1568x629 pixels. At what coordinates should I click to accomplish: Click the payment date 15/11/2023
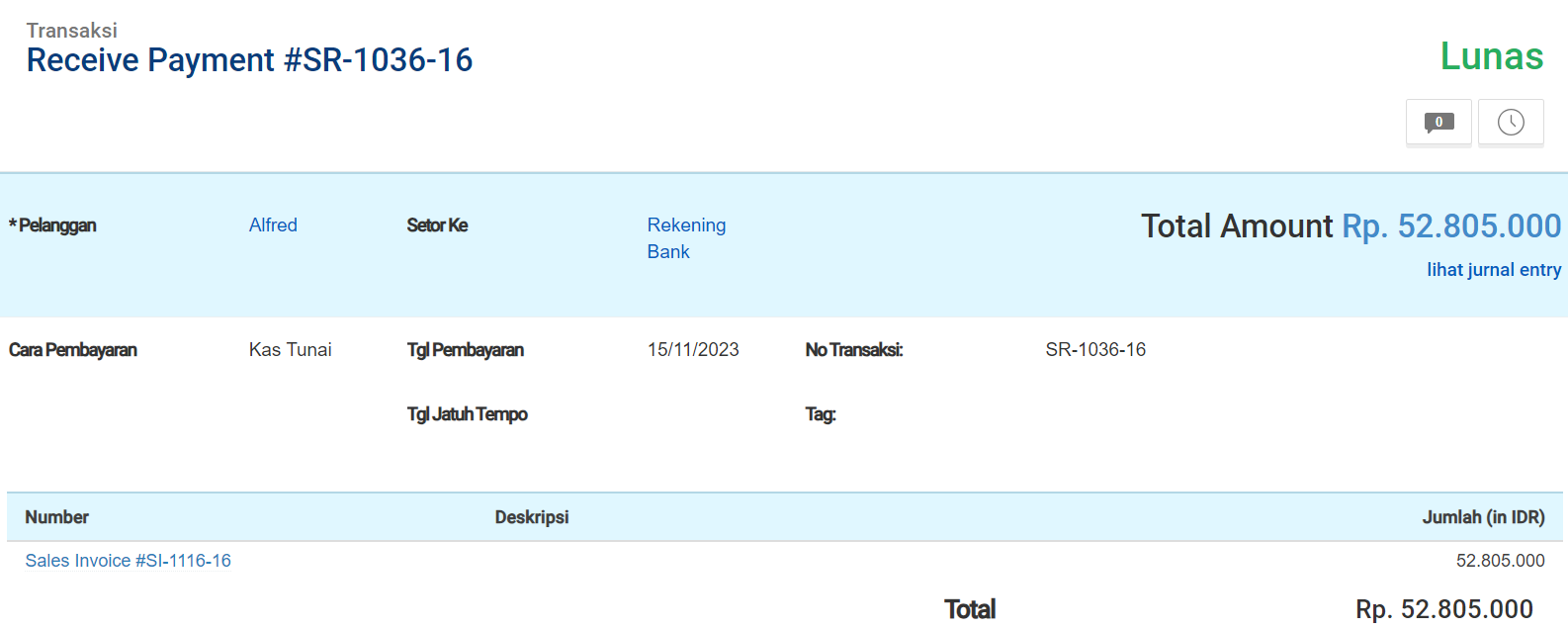(x=693, y=350)
